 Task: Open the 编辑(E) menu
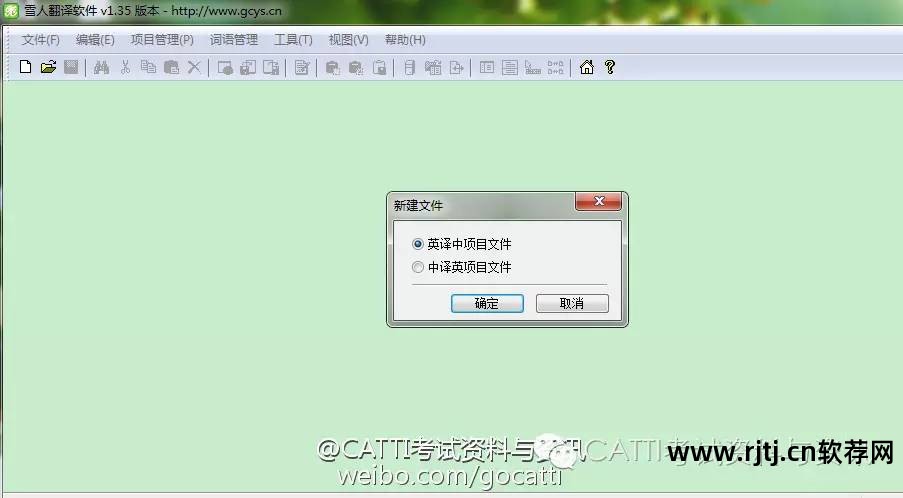pyautogui.click(x=95, y=40)
